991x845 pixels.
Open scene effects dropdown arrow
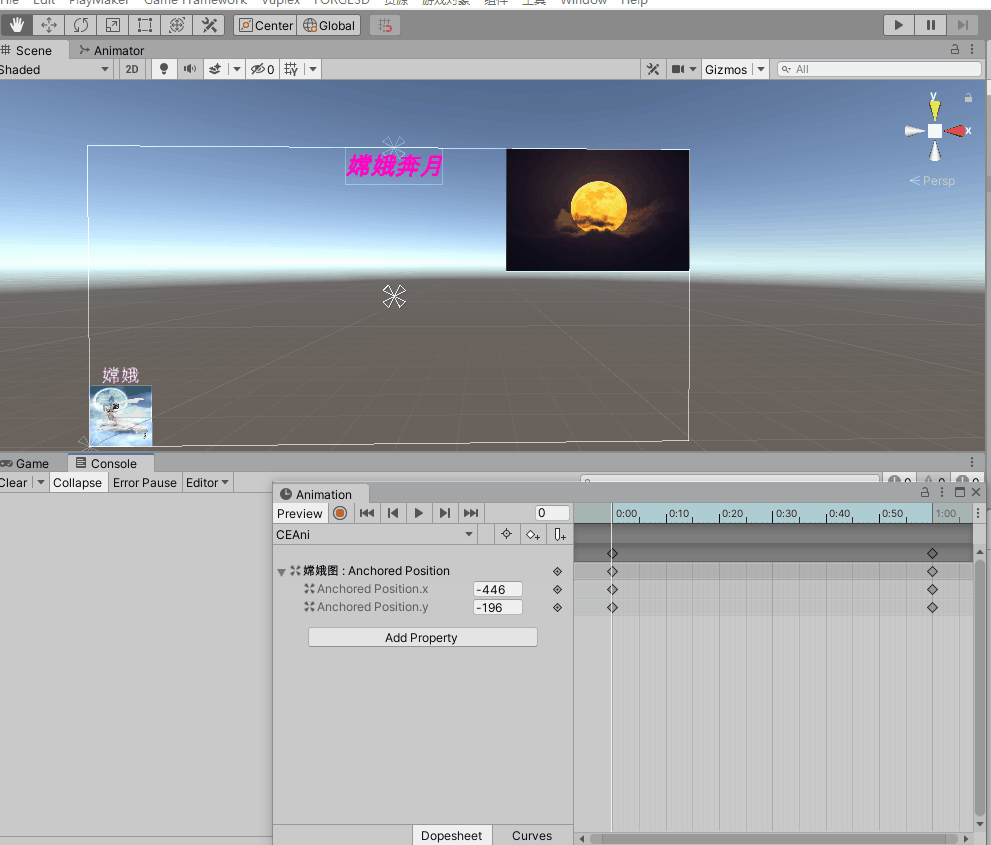pos(236,70)
